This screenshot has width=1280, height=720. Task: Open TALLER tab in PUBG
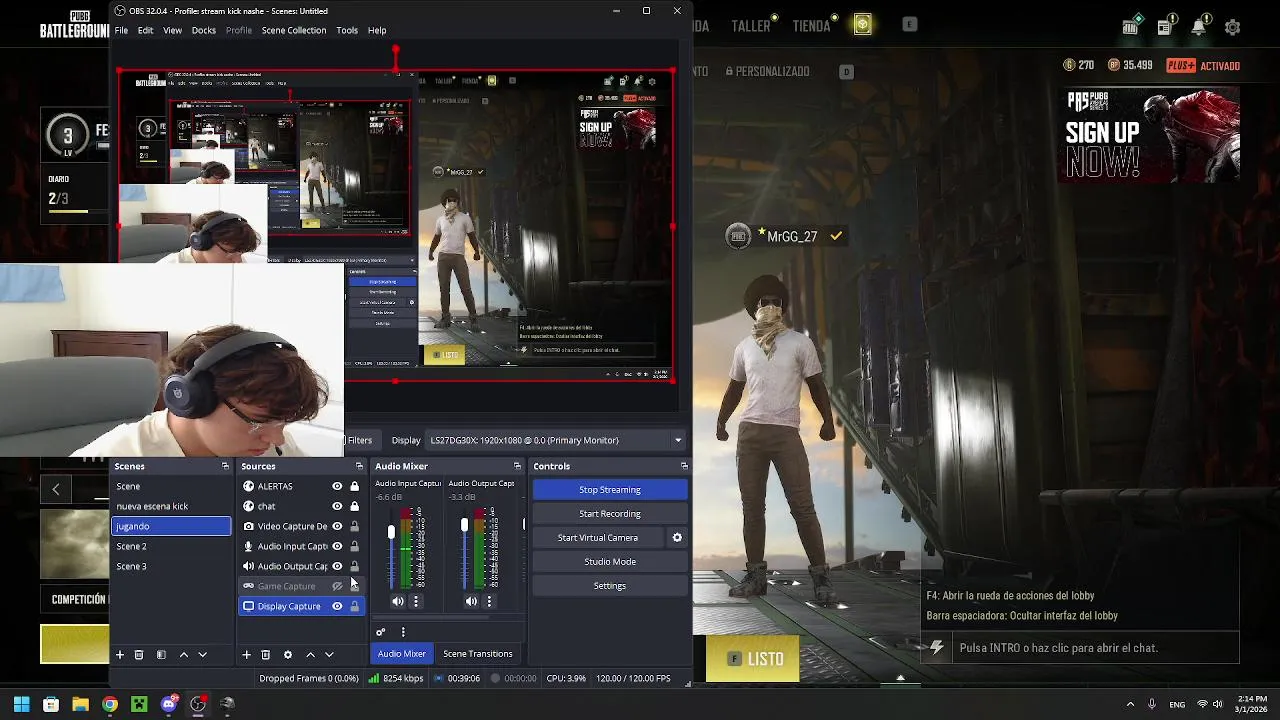coord(751,26)
